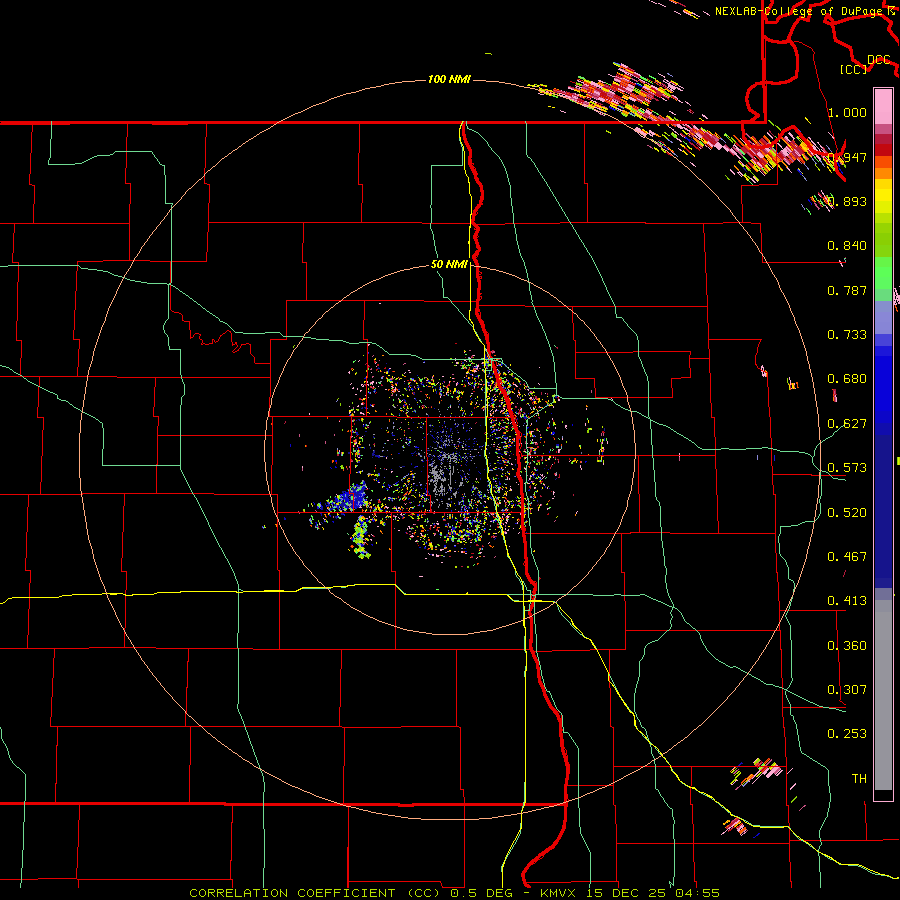Select the 0.307 scale value
This screenshot has height=900, width=900.
(847, 690)
